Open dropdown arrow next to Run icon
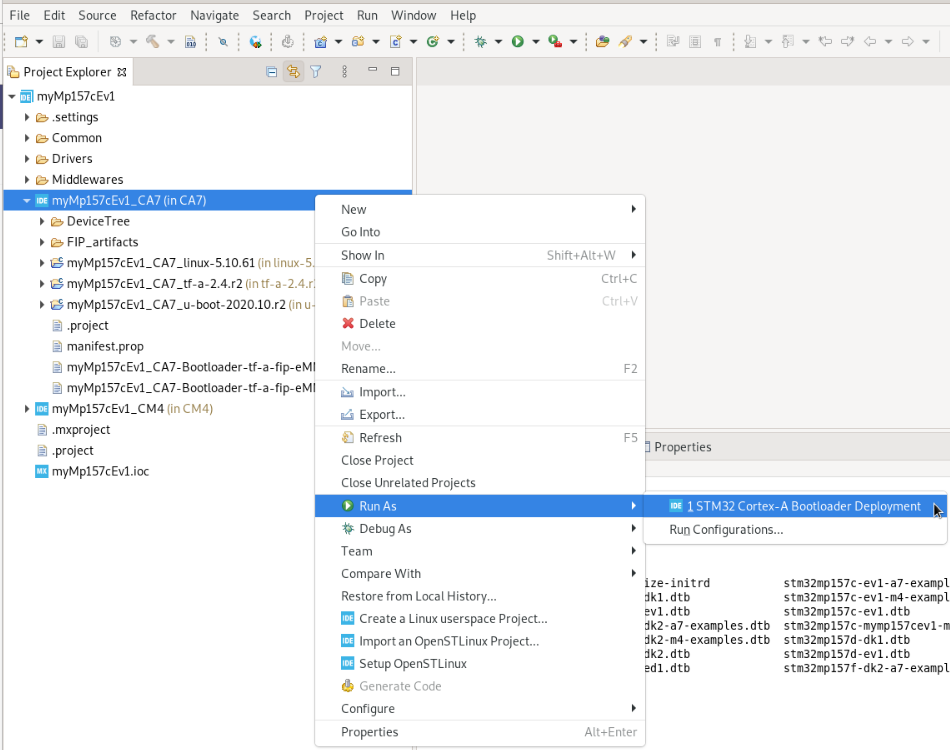 click(x=536, y=42)
